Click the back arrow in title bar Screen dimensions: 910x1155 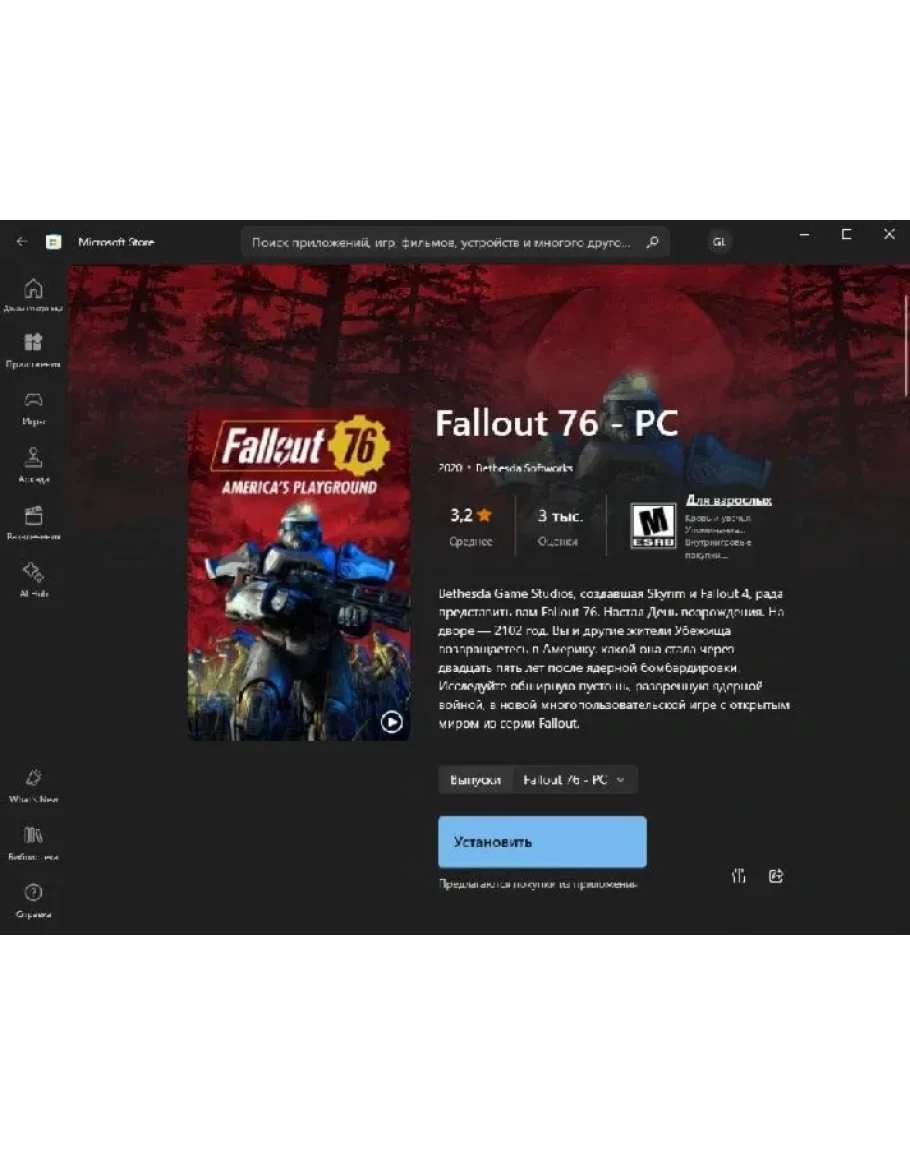point(21,242)
